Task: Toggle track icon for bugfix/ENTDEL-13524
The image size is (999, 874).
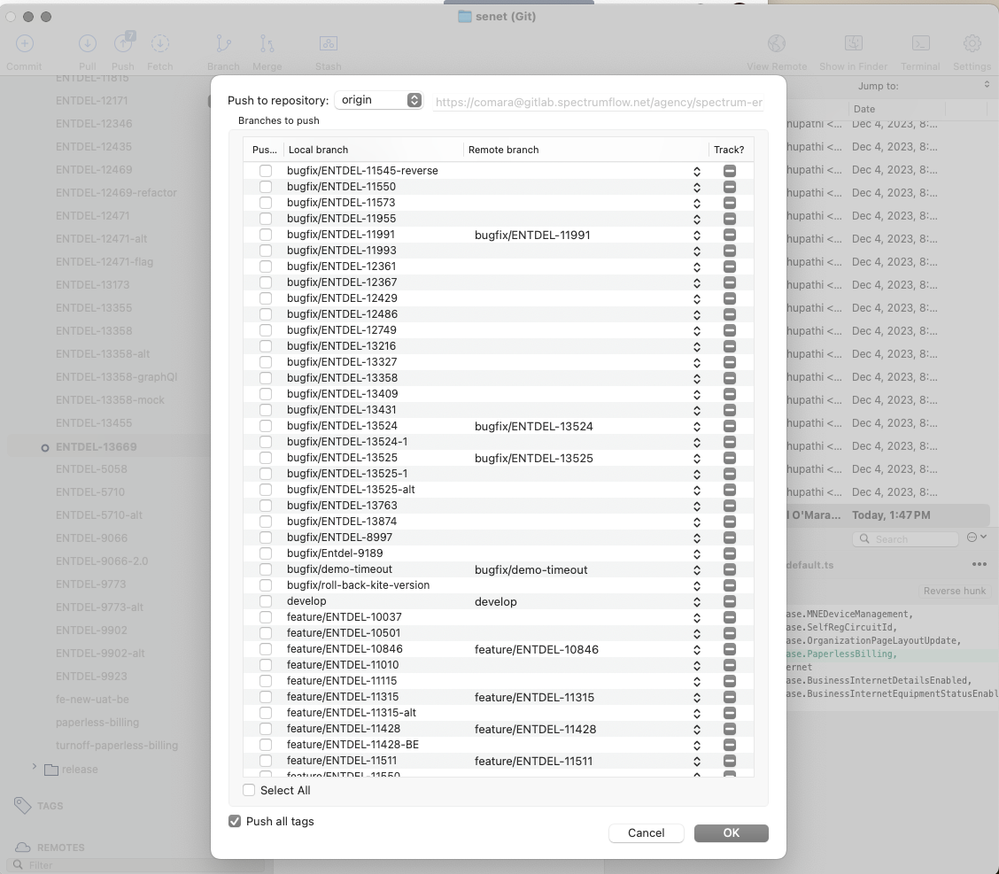Action: [729, 426]
